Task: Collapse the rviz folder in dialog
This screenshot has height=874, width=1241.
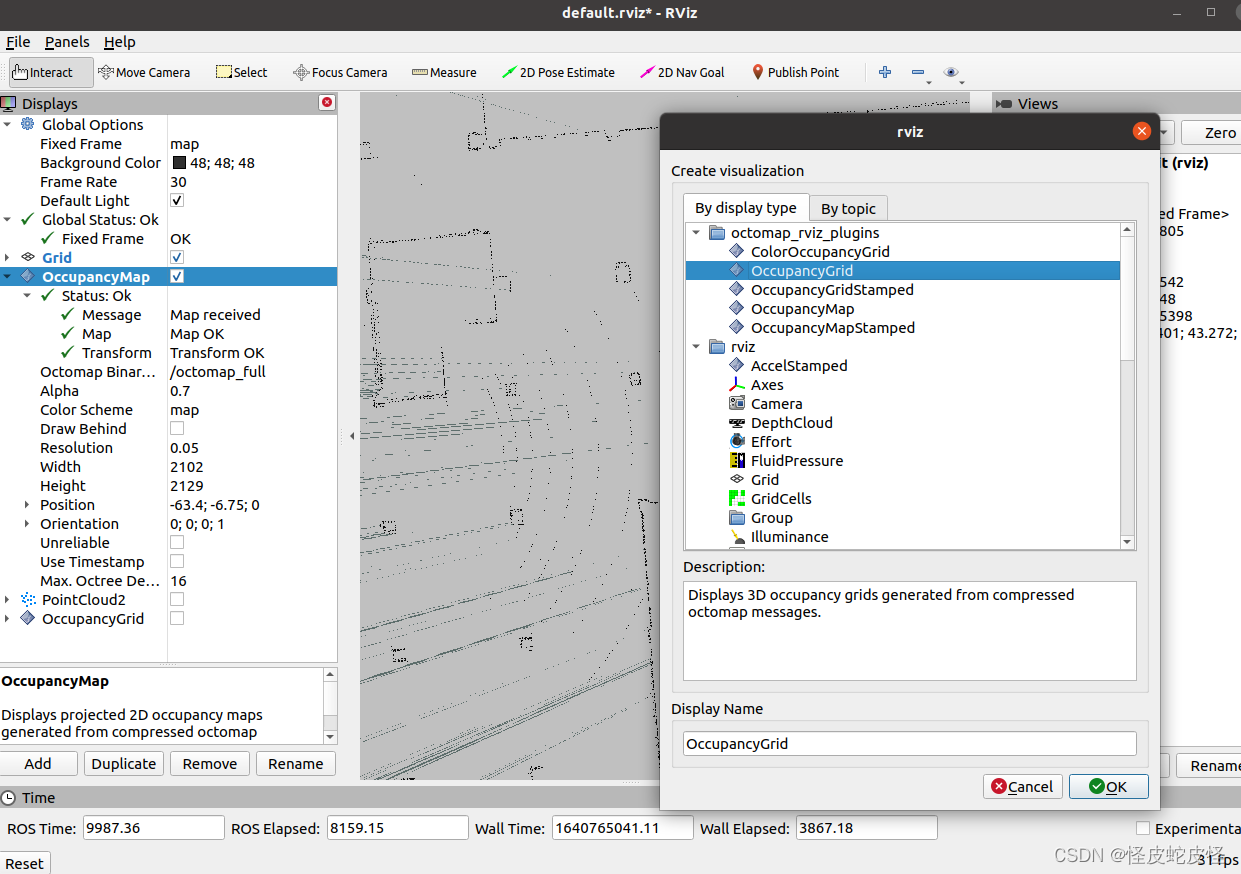Action: (696, 347)
